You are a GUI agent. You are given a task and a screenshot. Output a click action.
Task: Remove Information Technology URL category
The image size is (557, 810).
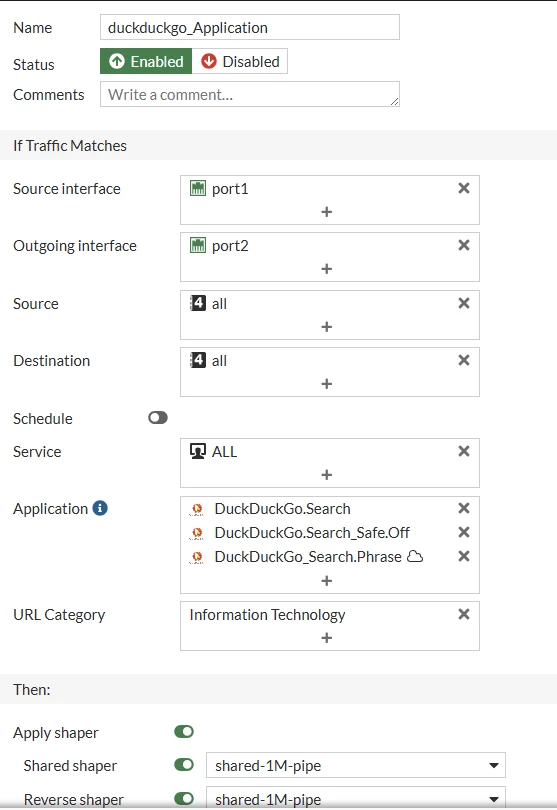click(463, 614)
